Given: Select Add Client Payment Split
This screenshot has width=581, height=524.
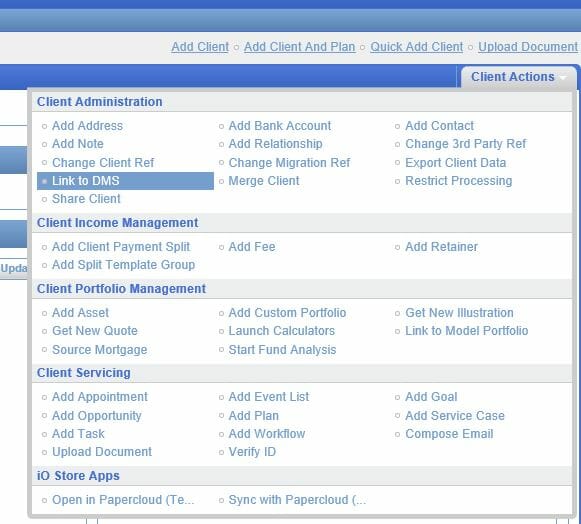Looking at the screenshot, I should click(x=121, y=247).
